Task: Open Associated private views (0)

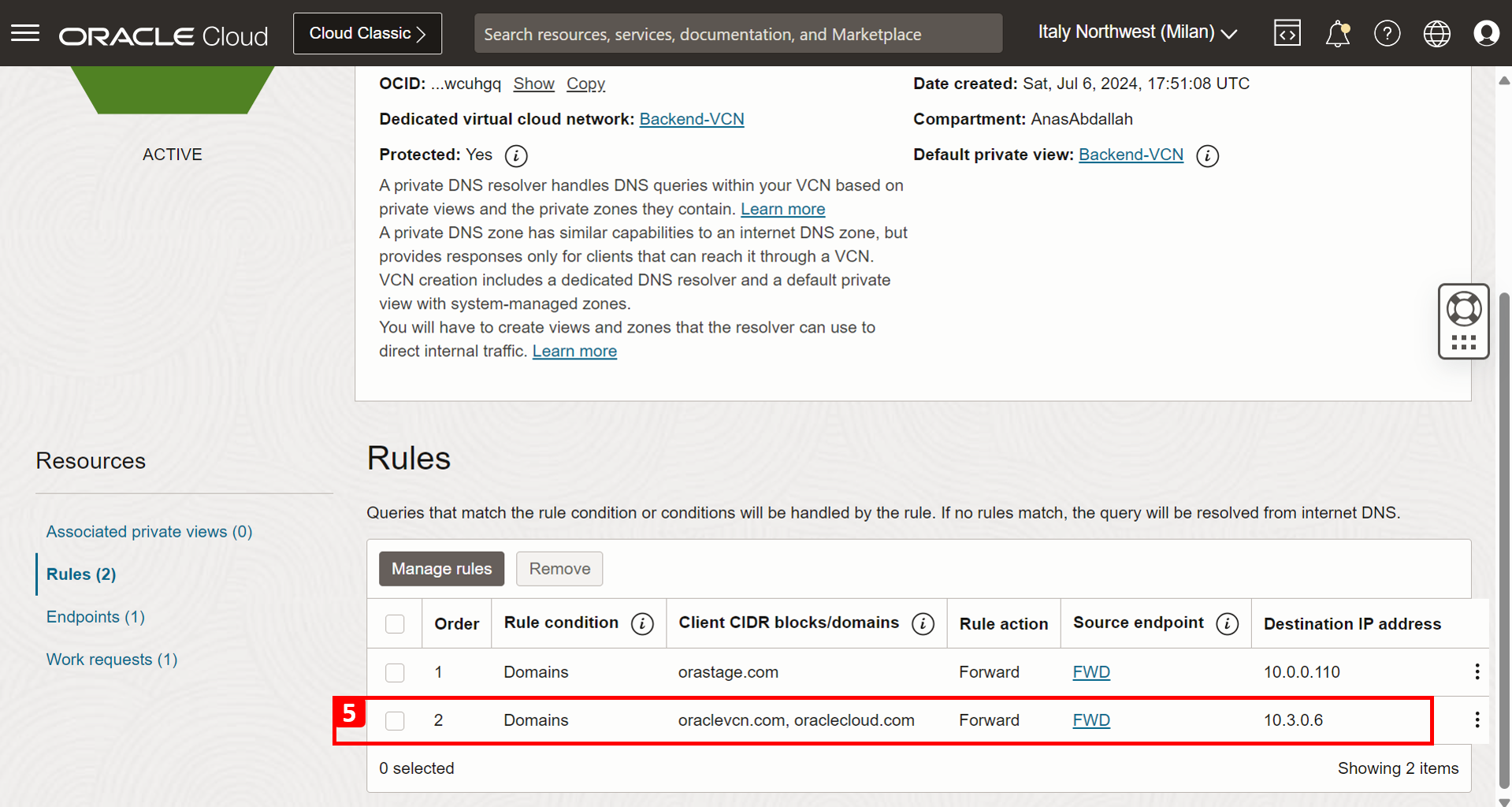Action: [x=149, y=531]
